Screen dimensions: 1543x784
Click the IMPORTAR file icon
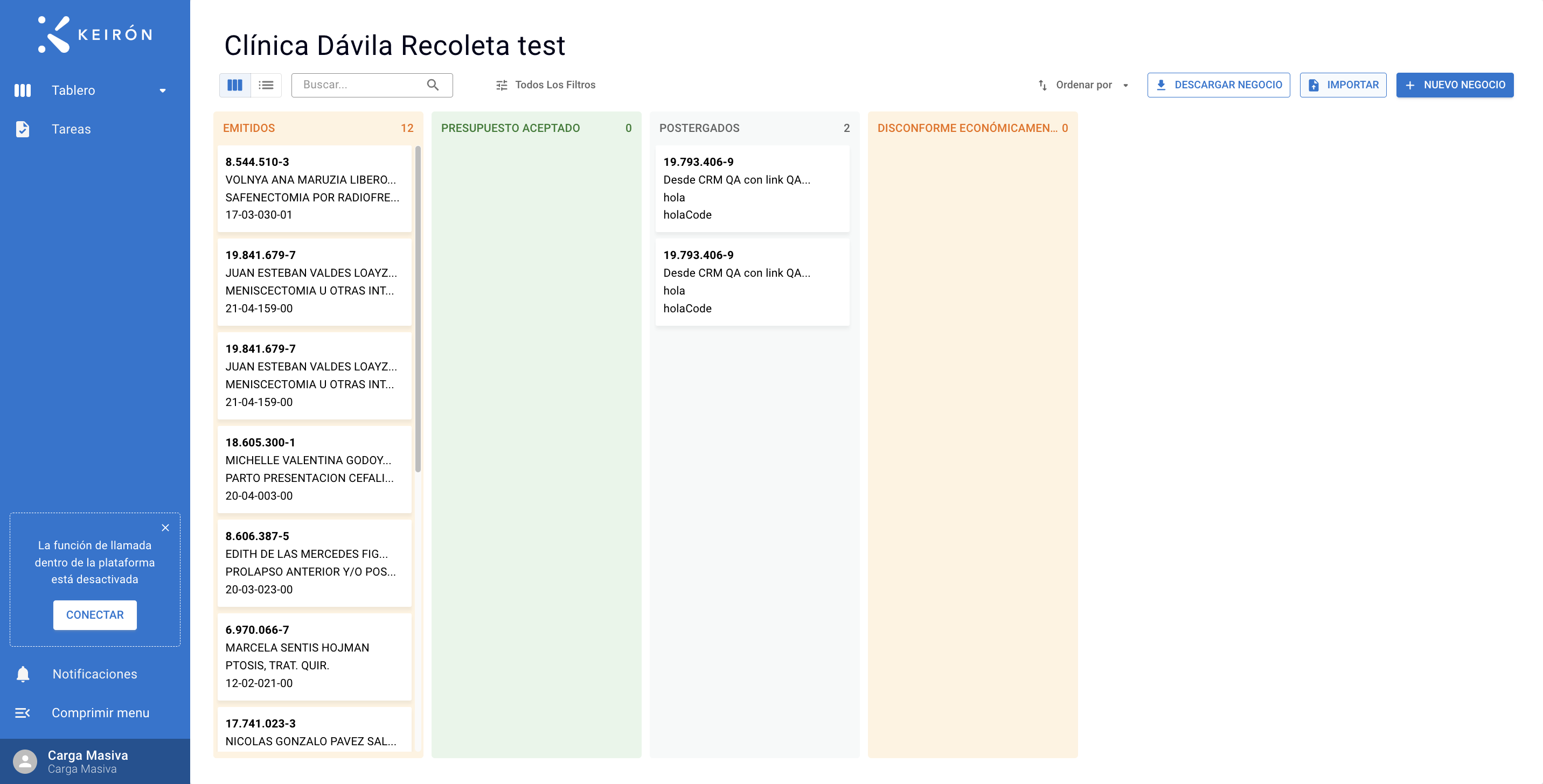pyautogui.click(x=1313, y=85)
